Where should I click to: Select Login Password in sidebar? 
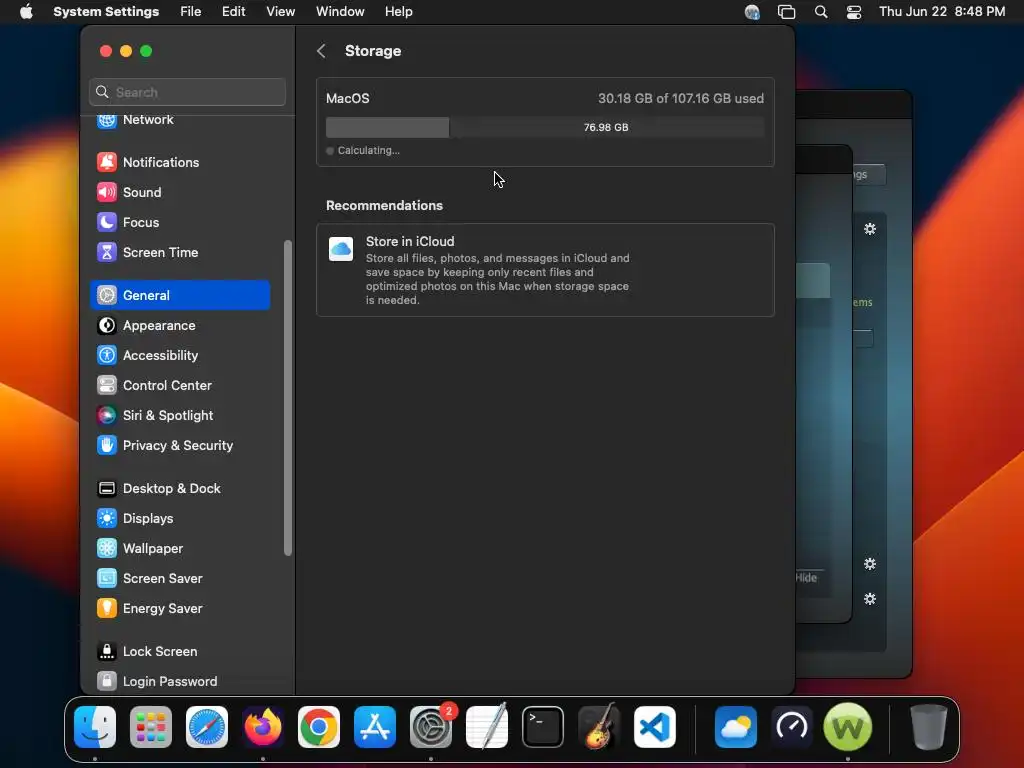coord(180,682)
